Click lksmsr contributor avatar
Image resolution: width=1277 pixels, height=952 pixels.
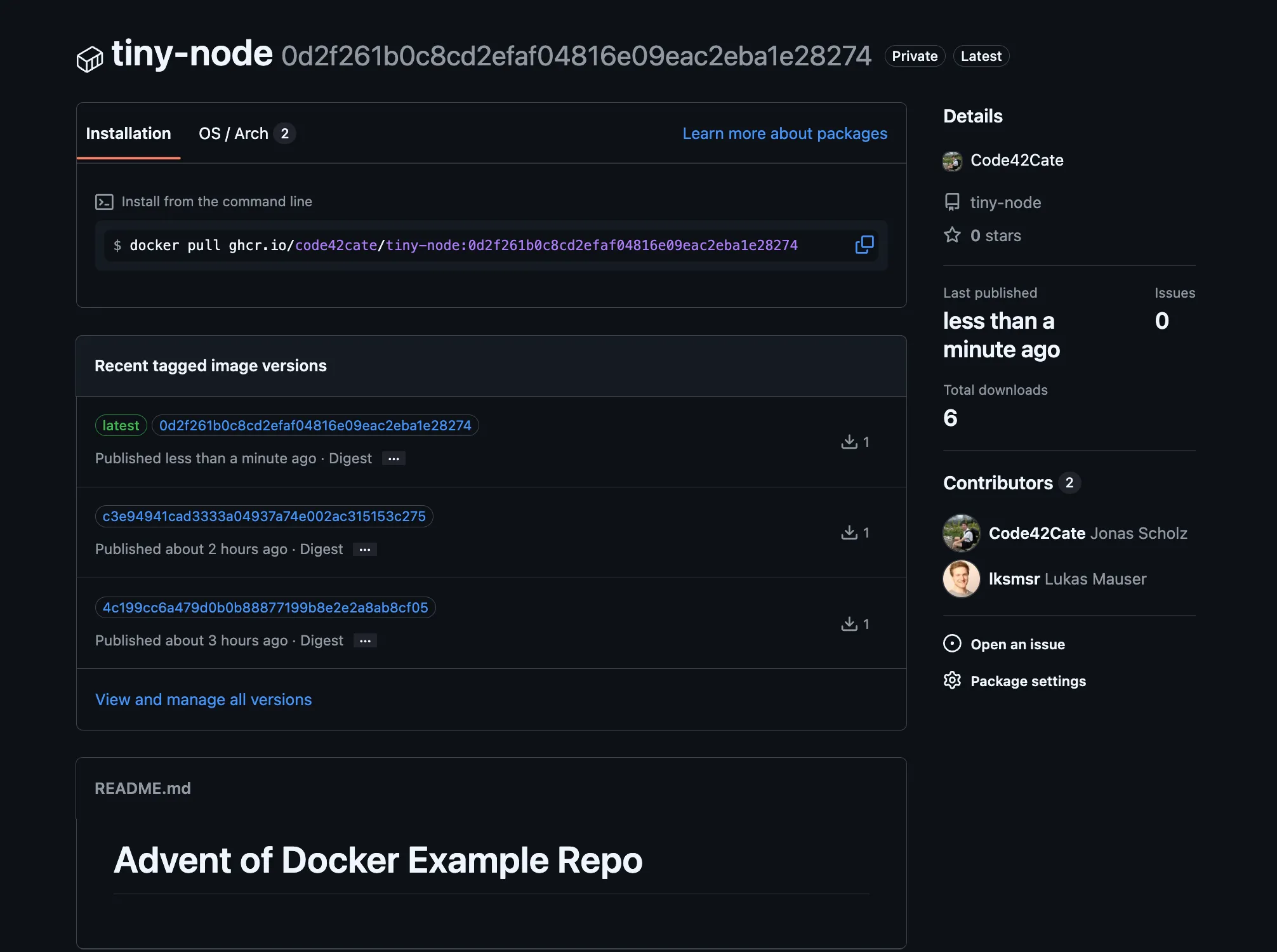click(x=961, y=579)
